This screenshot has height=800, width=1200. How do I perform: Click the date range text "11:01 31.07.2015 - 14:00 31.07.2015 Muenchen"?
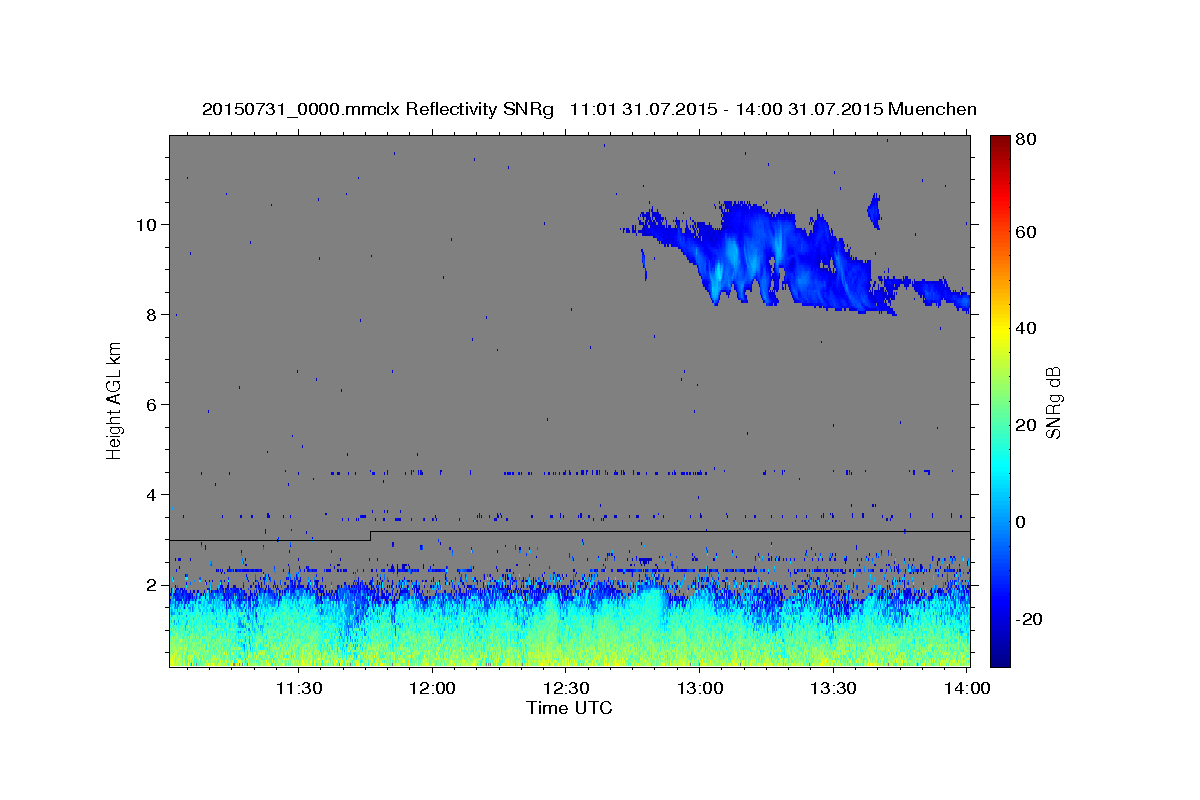point(773,109)
